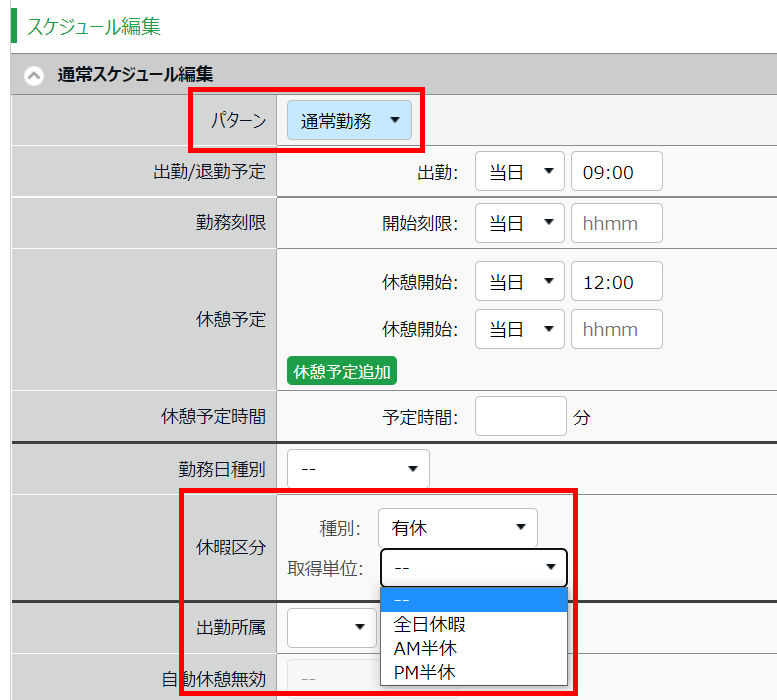Click the 取得単位 dropdown box
This screenshot has width=777, height=700.
point(473,568)
